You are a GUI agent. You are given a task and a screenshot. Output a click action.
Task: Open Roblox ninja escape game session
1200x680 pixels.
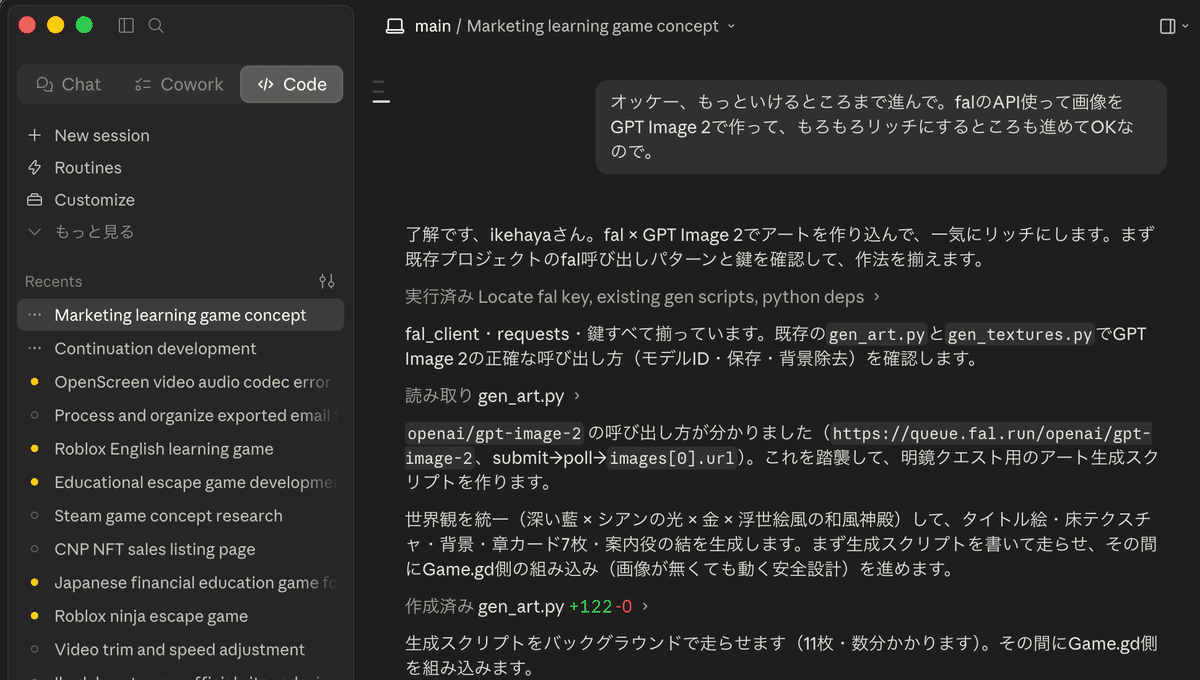tap(181, 616)
